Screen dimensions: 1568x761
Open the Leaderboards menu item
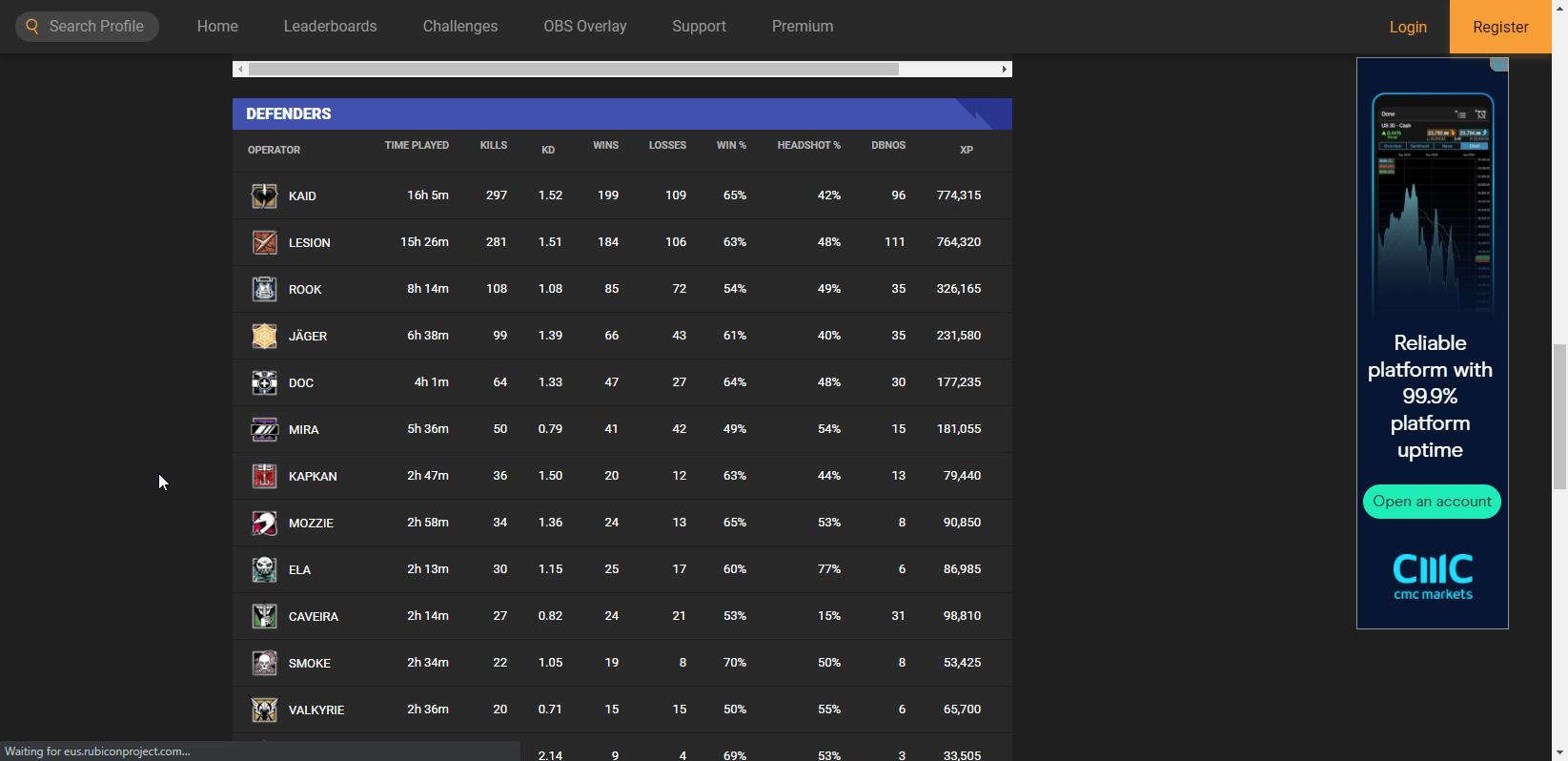[x=330, y=27]
